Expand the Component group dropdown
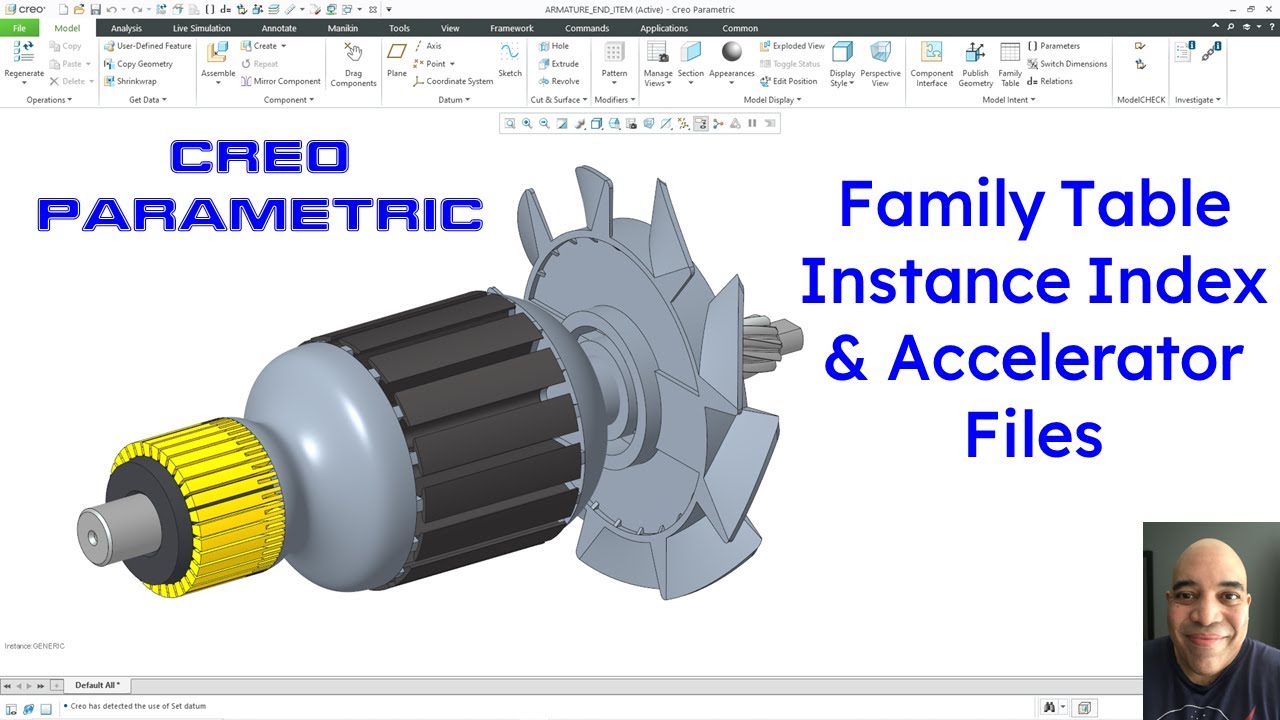The image size is (1280, 720). coord(288,100)
